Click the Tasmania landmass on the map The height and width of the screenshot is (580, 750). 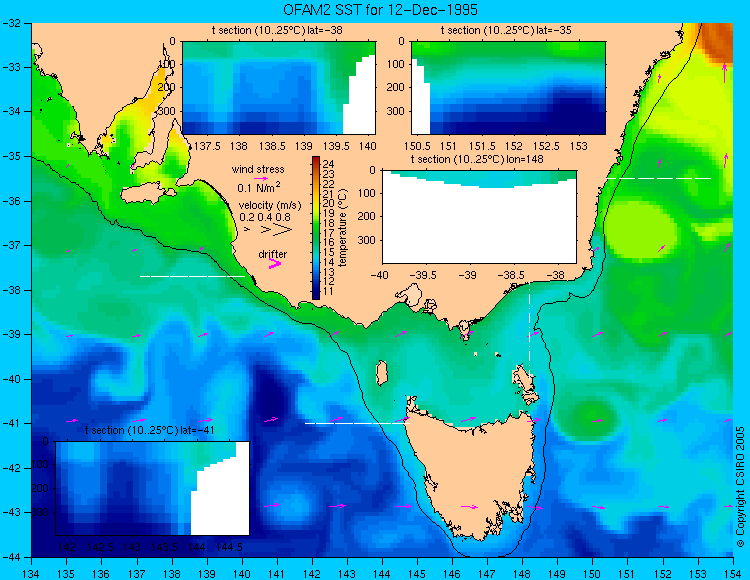coord(474,471)
